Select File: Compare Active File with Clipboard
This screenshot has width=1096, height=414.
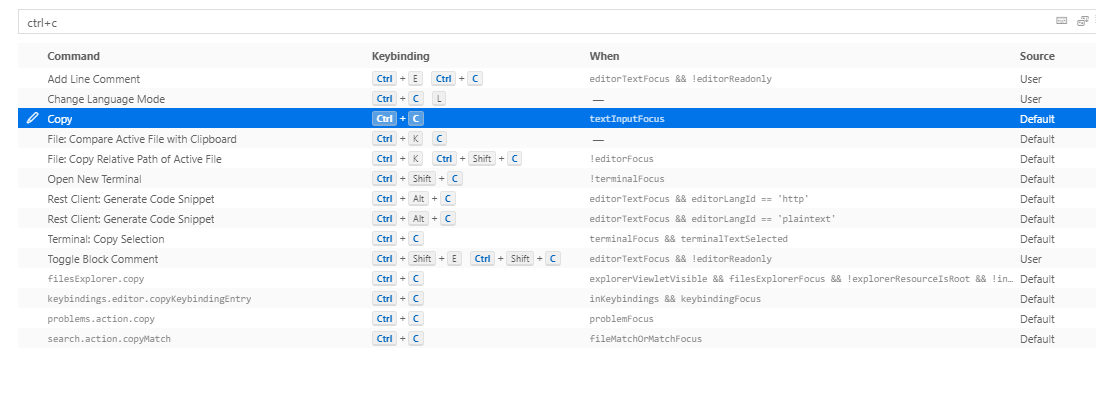coord(142,139)
